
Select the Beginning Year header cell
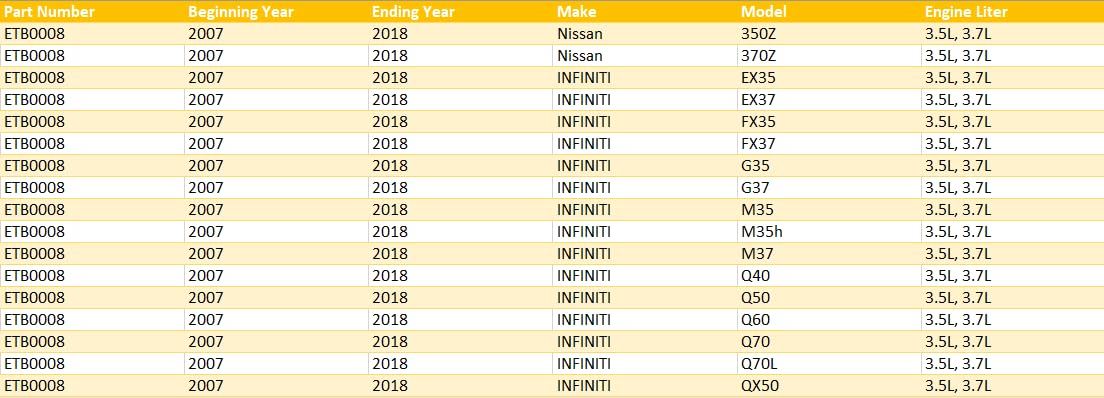pyautogui.click(x=277, y=12)
